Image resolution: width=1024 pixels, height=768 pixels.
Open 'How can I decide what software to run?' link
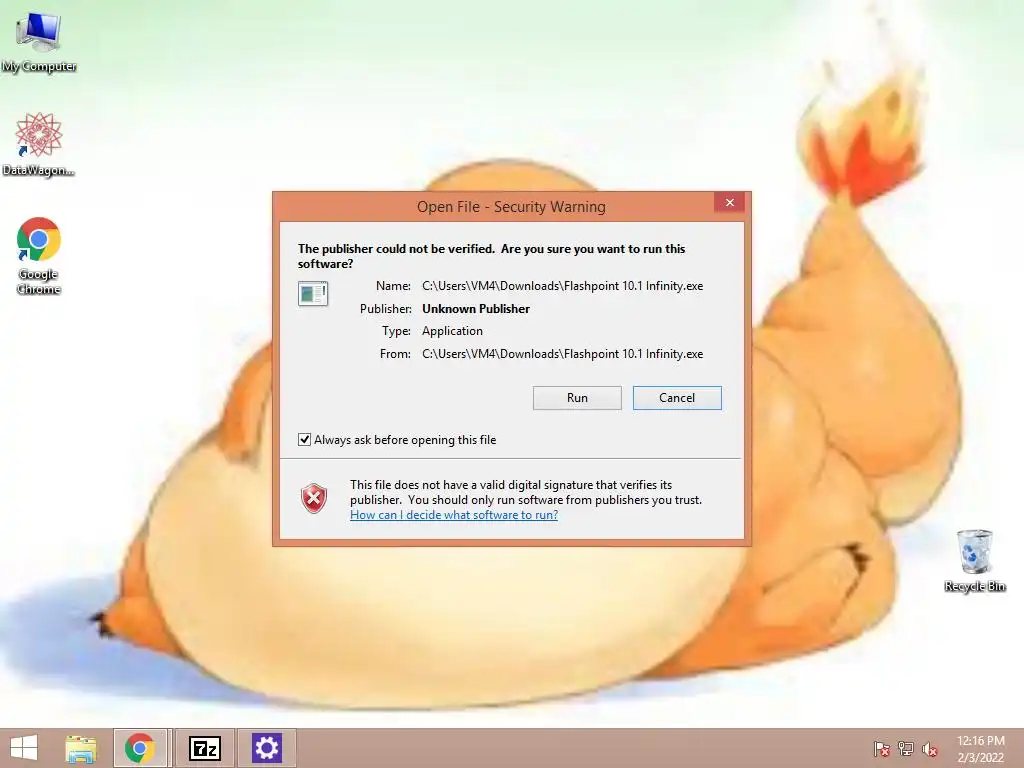(454, 515)
